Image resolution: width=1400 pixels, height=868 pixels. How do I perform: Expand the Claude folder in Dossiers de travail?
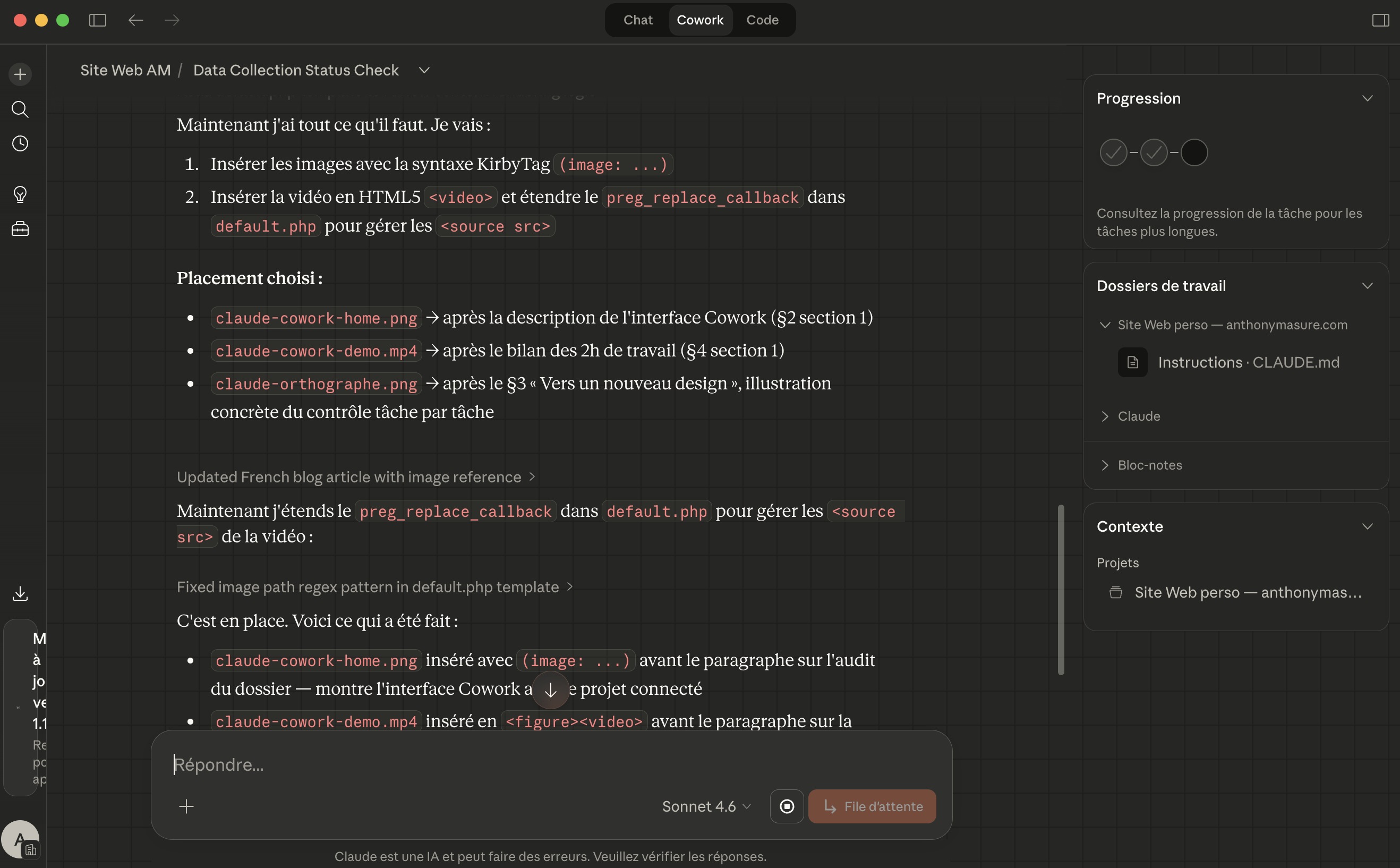1138,416
